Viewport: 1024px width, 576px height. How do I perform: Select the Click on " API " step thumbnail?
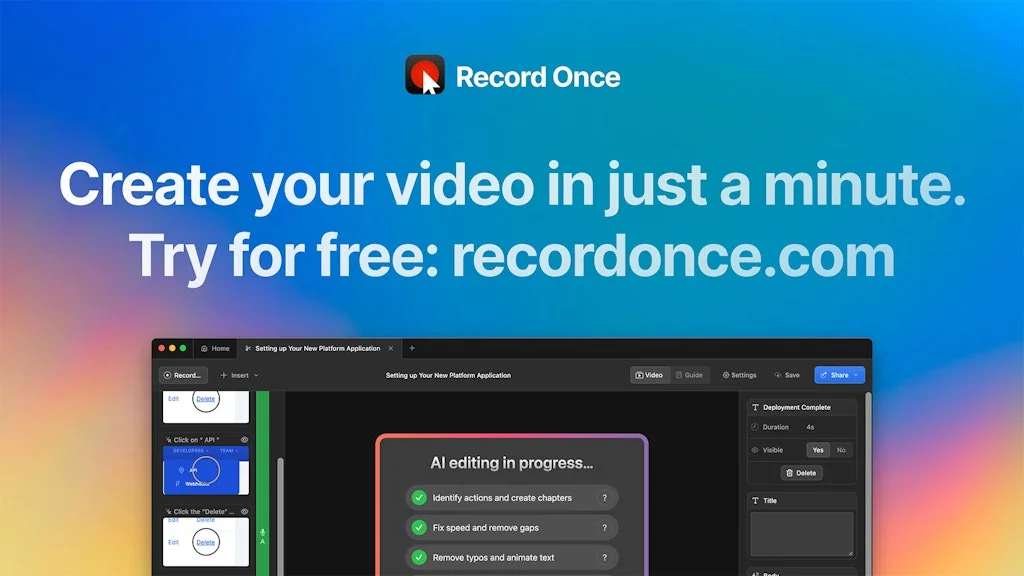[x=206, y=470]
